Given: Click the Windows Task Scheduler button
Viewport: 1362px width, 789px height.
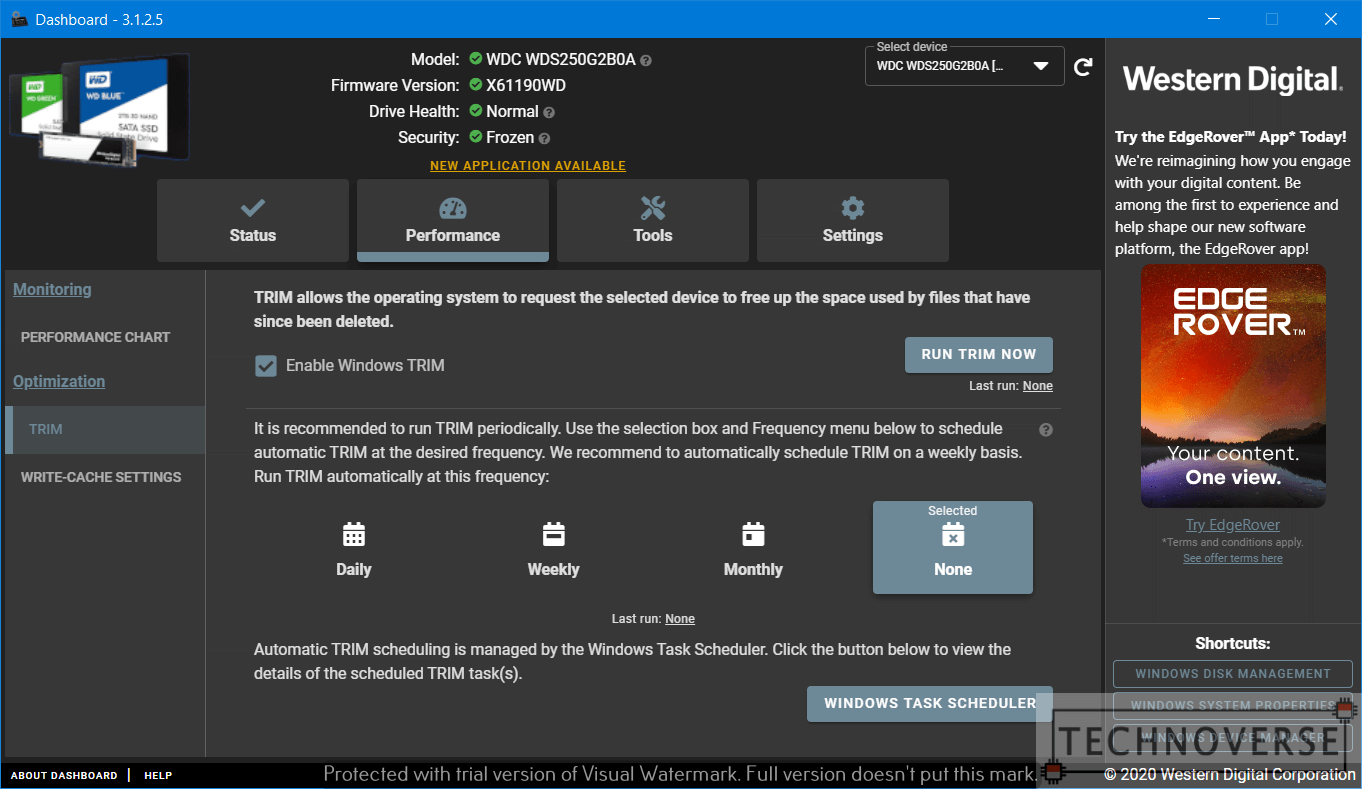Looking at the screenshot, I should tap(930, 703).
